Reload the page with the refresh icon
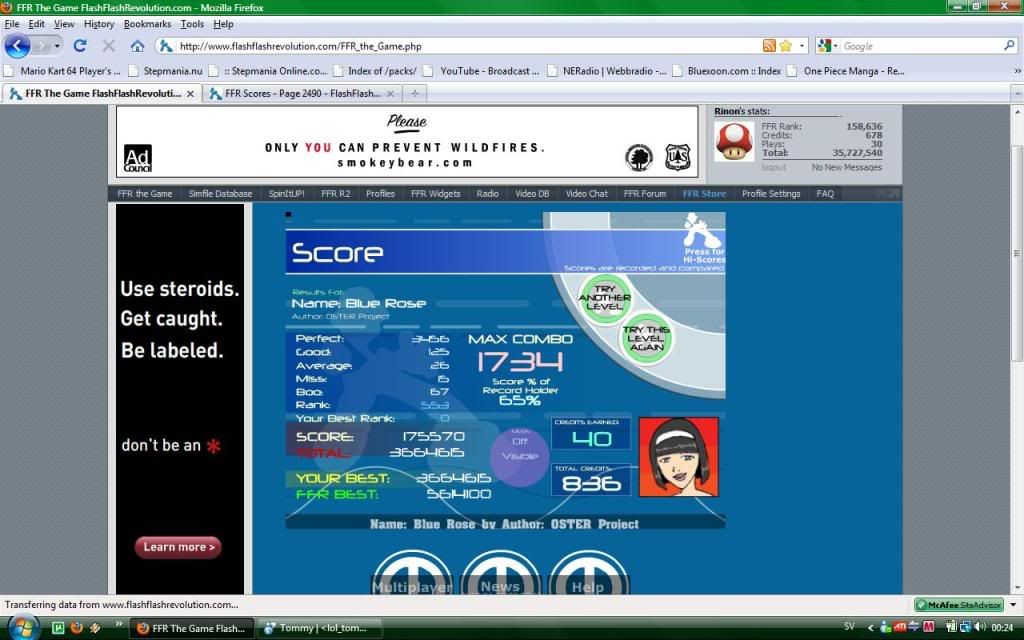The height and width of the screenshot is (640, 1024). [x=80, y=46]
